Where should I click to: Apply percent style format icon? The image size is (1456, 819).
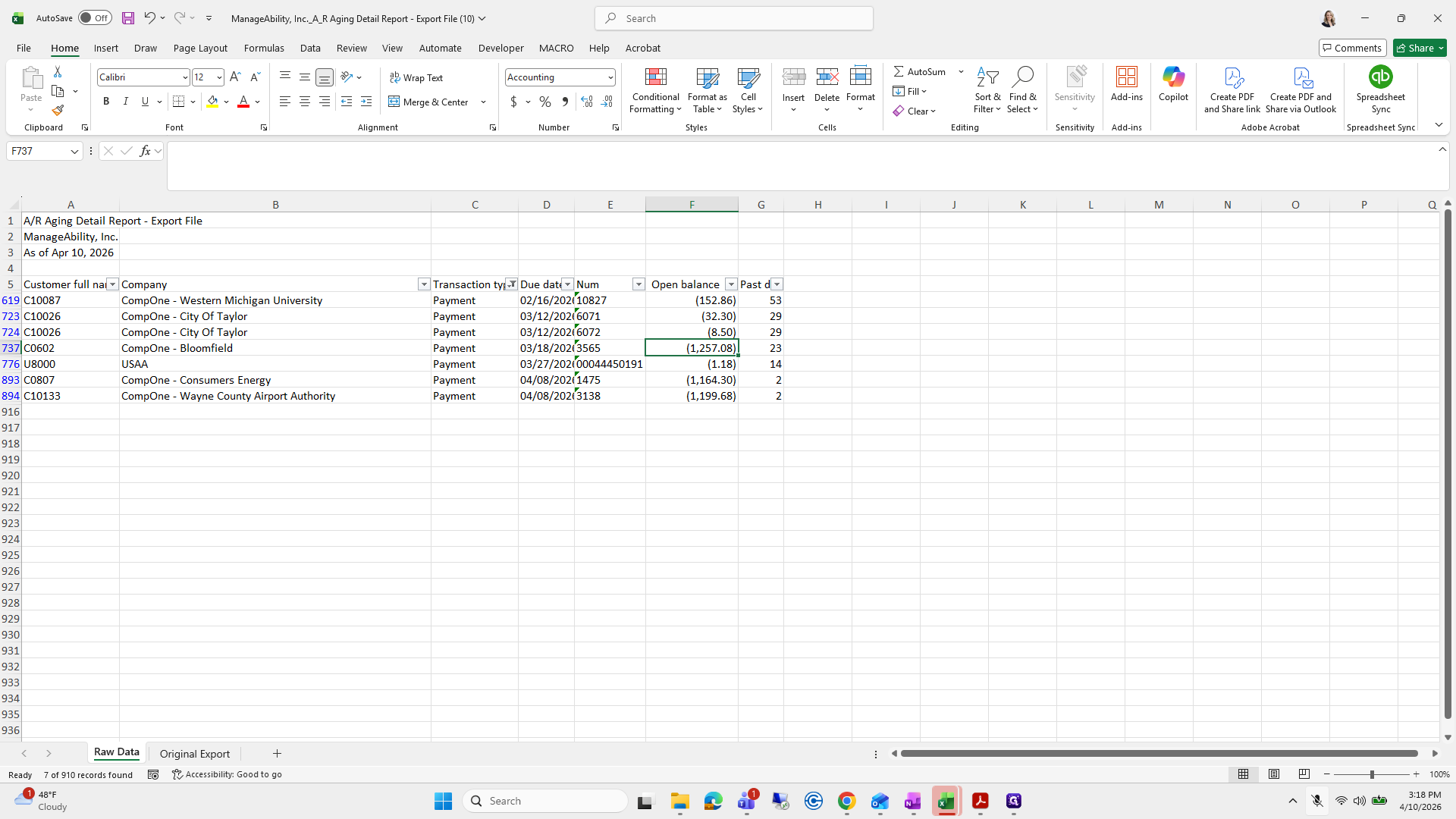pos(545,102)
